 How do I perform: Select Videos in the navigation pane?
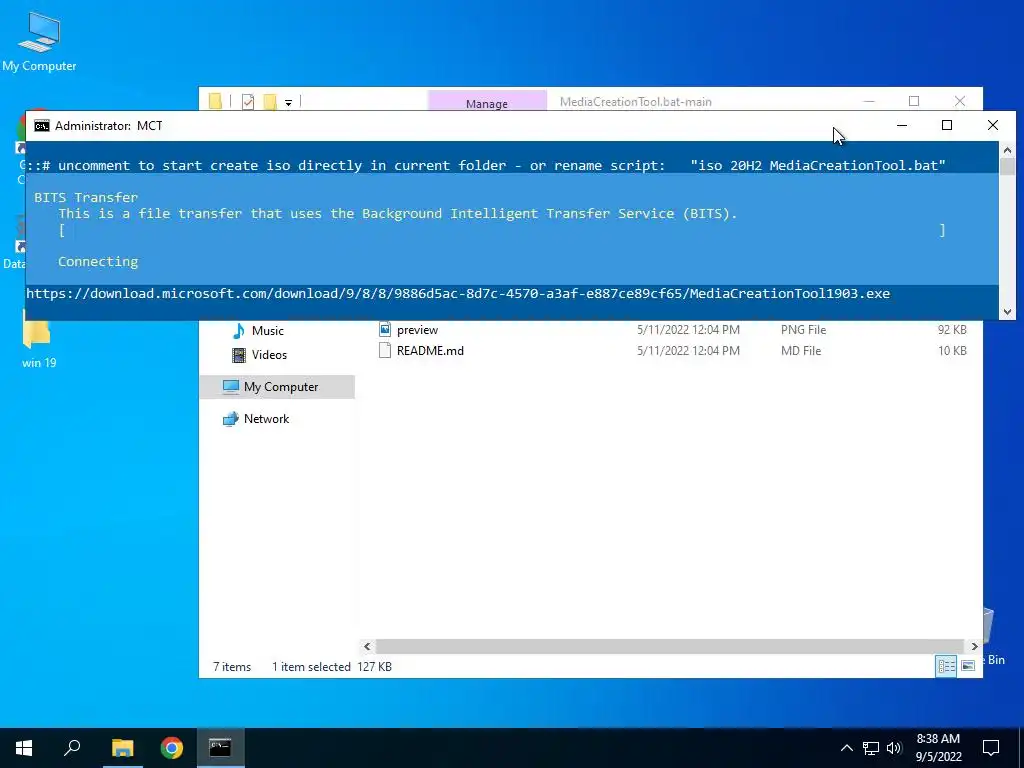click(269, 355)
